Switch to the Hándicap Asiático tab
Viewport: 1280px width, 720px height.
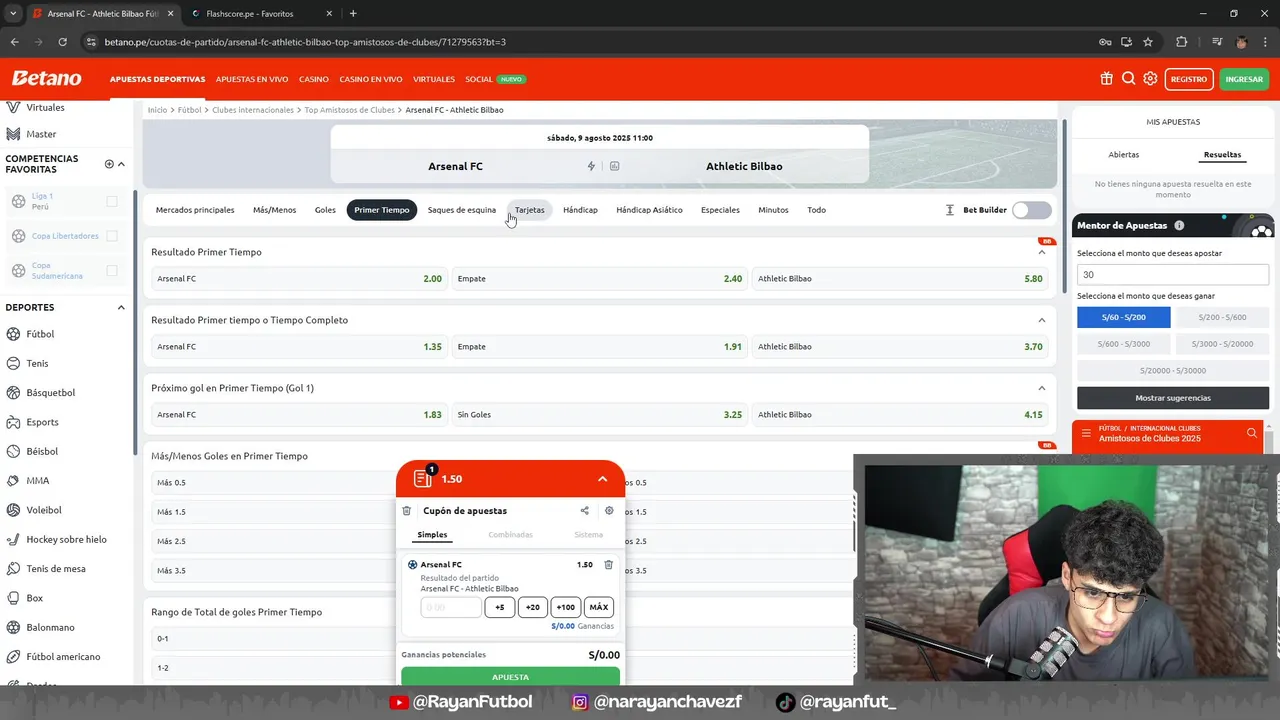coord(649,210)
